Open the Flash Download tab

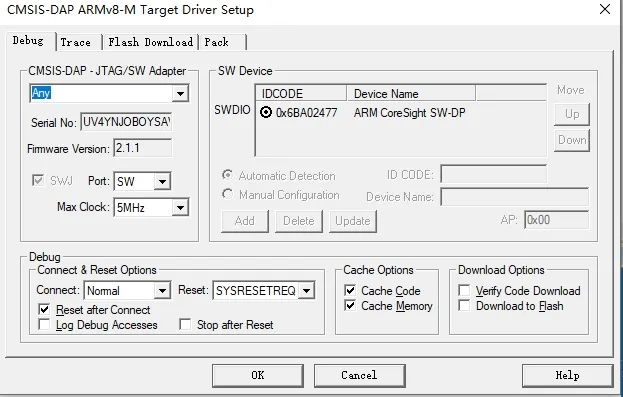click(151, 42)
